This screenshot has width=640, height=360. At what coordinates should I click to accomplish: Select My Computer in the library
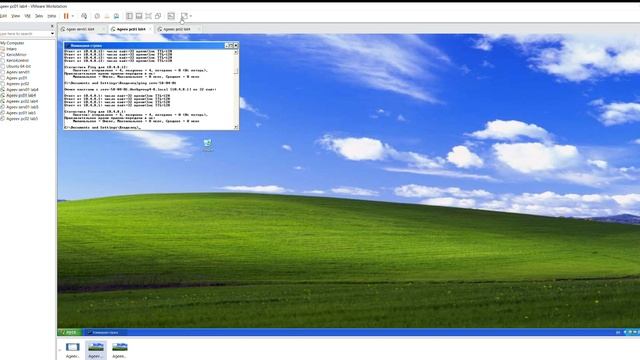tap(12, 43)
